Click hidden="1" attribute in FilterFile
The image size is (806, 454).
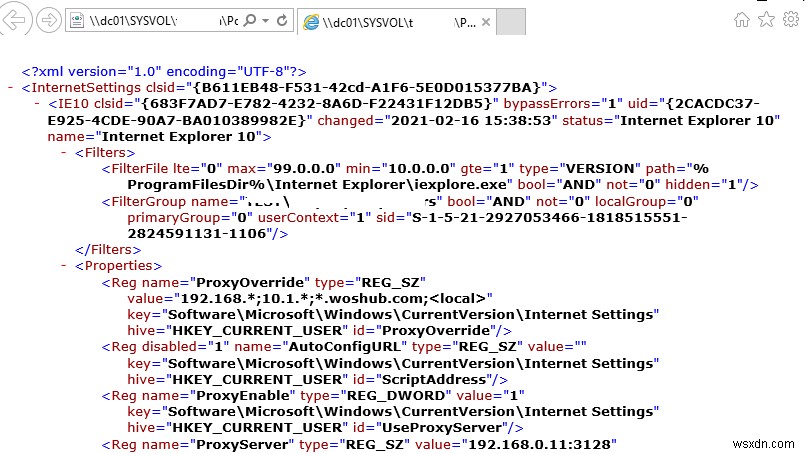tap(706, 184)
